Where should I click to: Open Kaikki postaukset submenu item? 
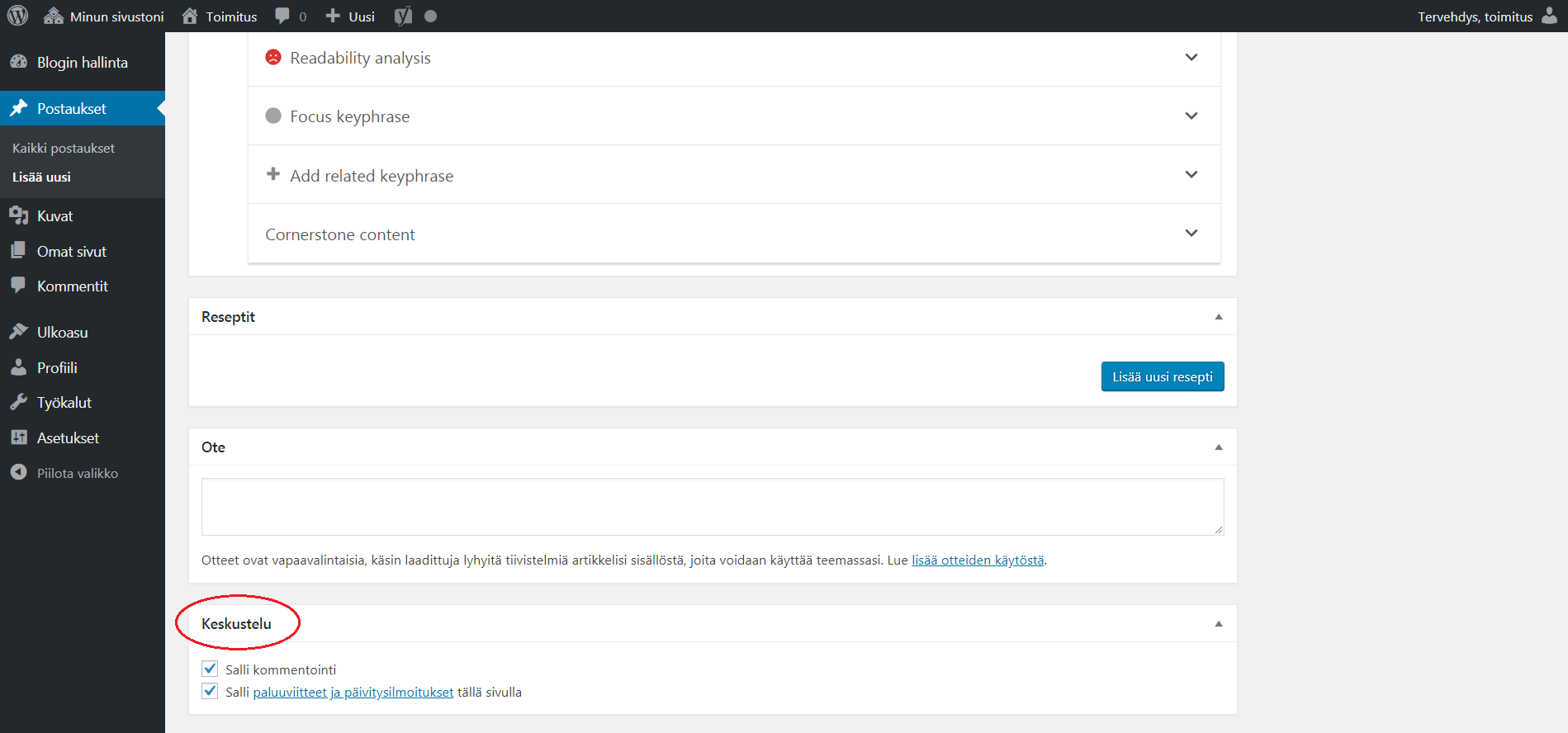pyautogui.click(x=64, y=148)
